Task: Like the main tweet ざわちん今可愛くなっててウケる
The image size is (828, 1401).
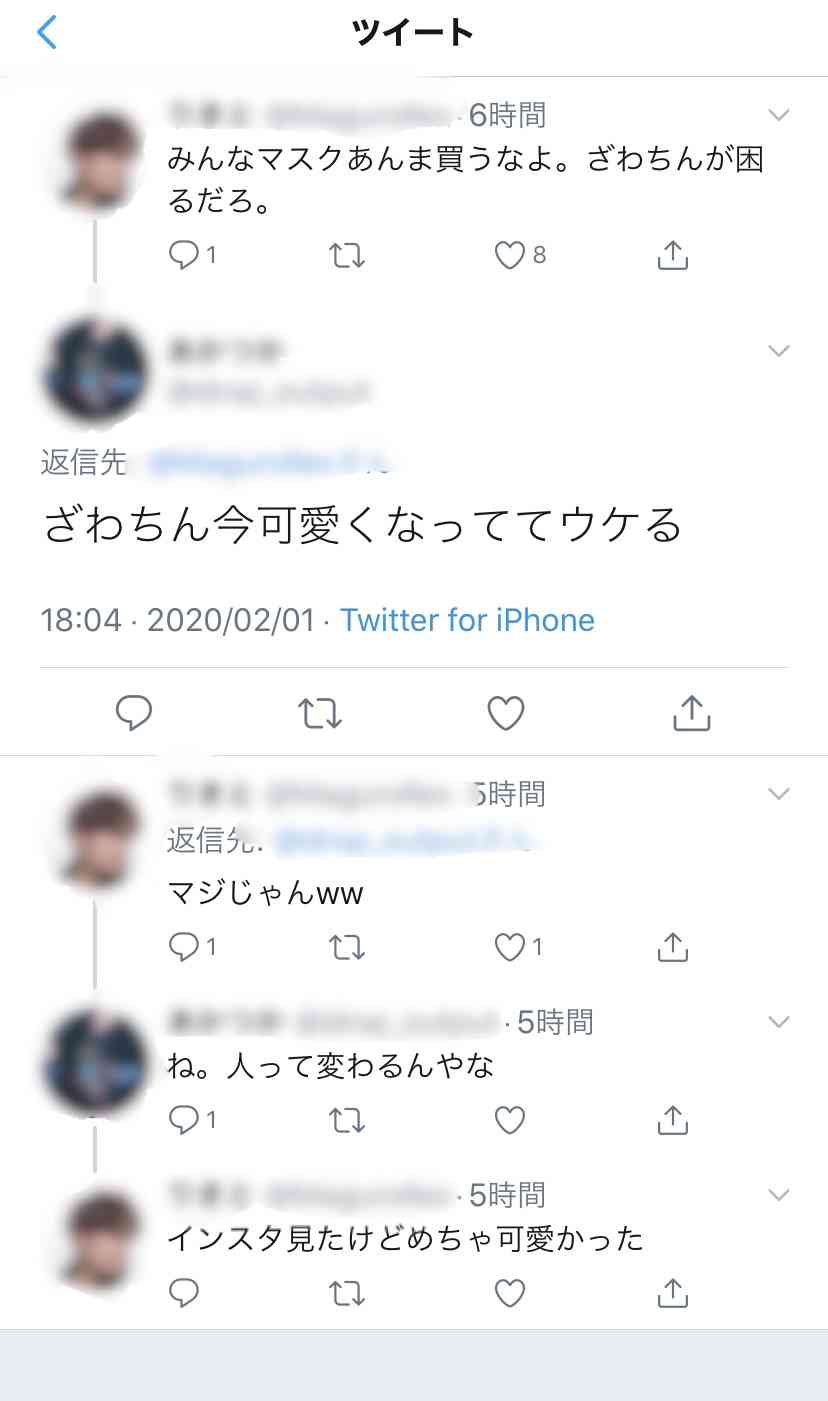Action: tap(506, 713)
